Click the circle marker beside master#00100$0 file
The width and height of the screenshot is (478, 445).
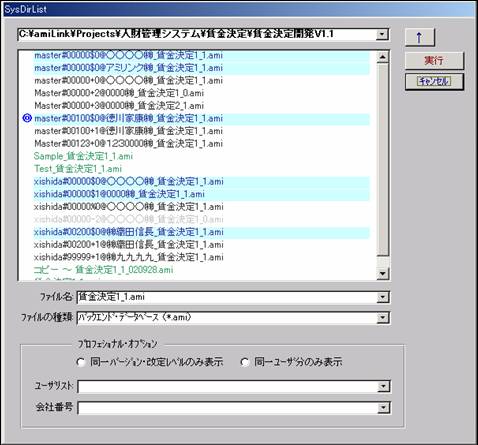click(27, 118)
